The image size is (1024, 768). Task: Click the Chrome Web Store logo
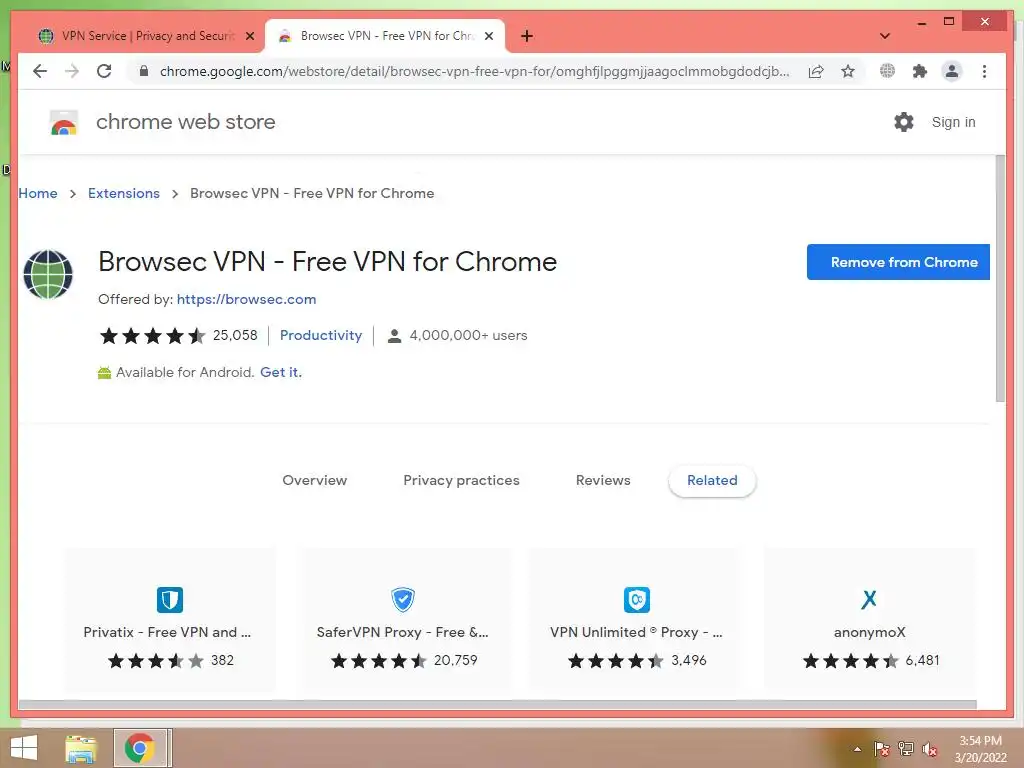pos(64,122)
